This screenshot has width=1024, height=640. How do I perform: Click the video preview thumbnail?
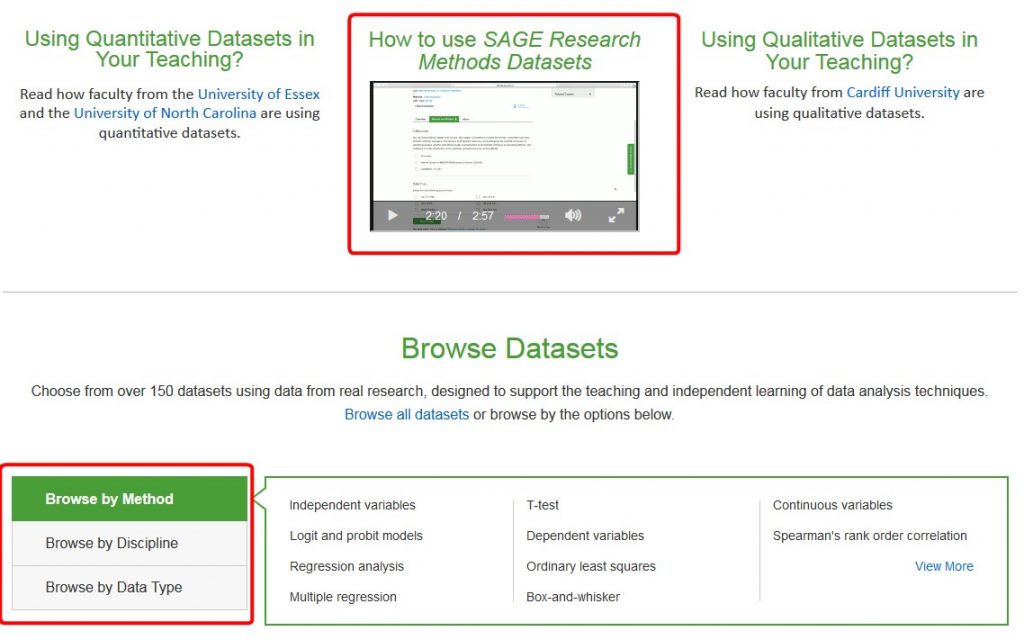pos(504,155)
